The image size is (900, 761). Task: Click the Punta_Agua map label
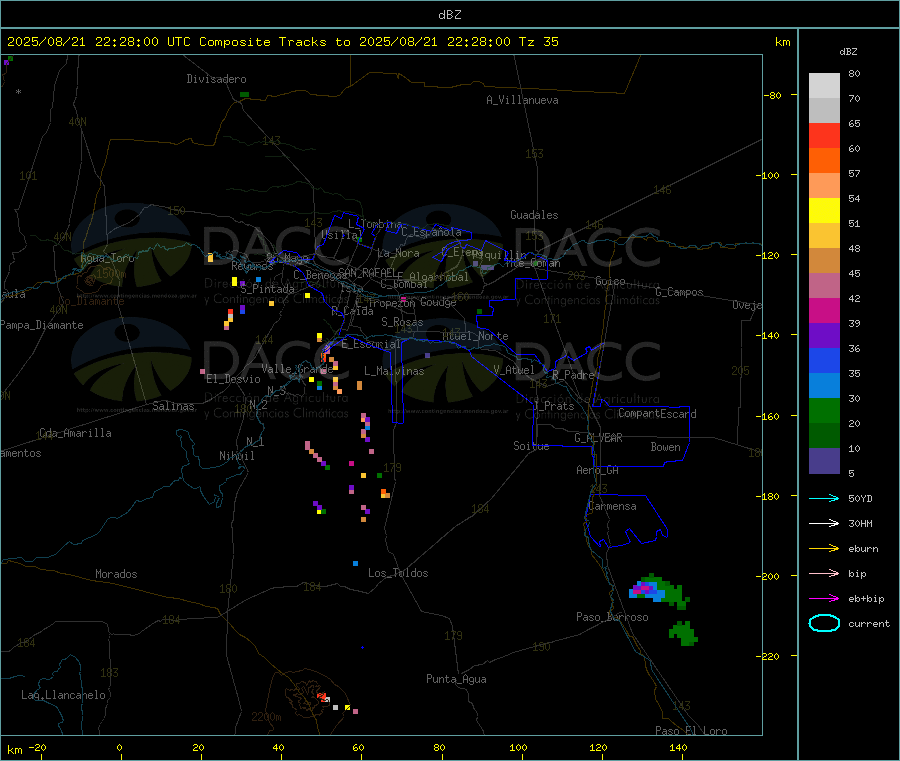pyautogui.click(x=456, y=679)
